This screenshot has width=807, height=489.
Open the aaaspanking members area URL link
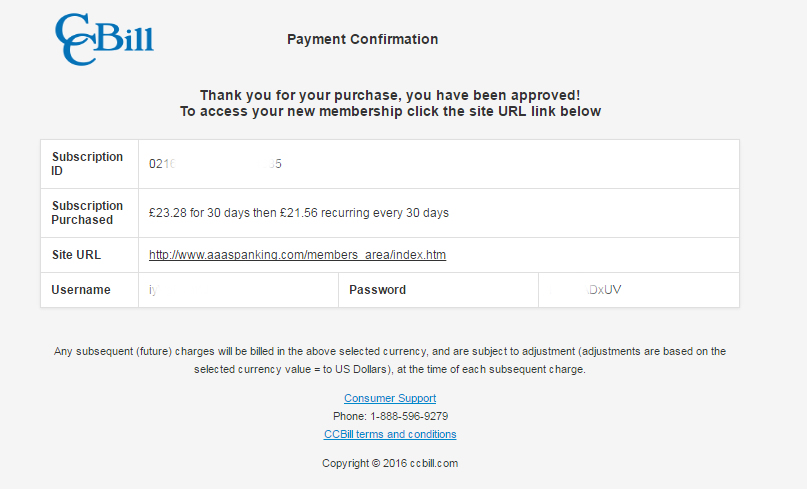pyautogui.click(x=297, y=255)
